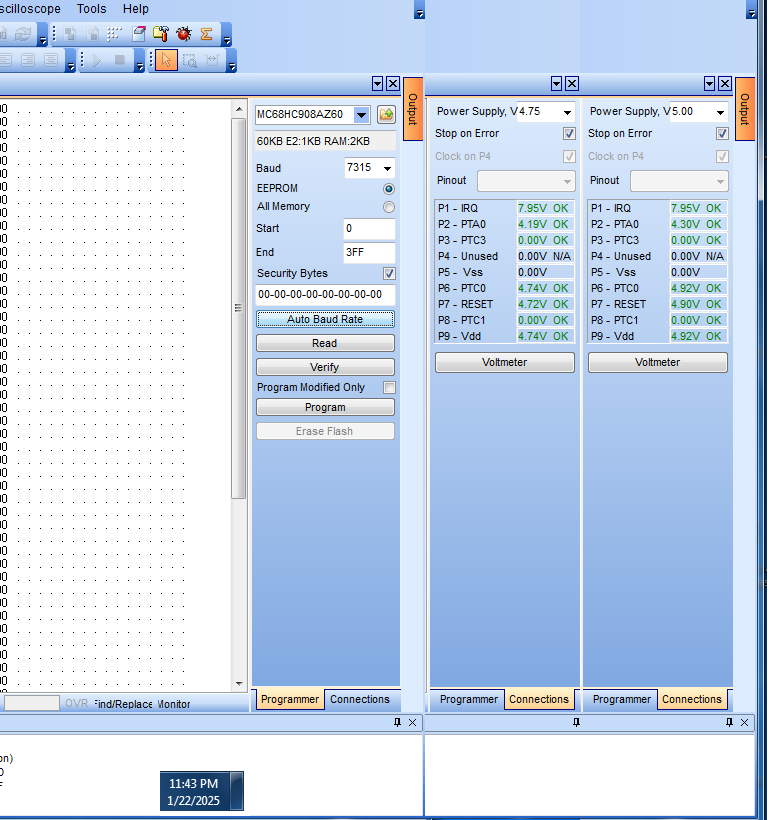Open the Baud 7315 dropdown
This screenshot has width=770, height=820.
[388, 168]
